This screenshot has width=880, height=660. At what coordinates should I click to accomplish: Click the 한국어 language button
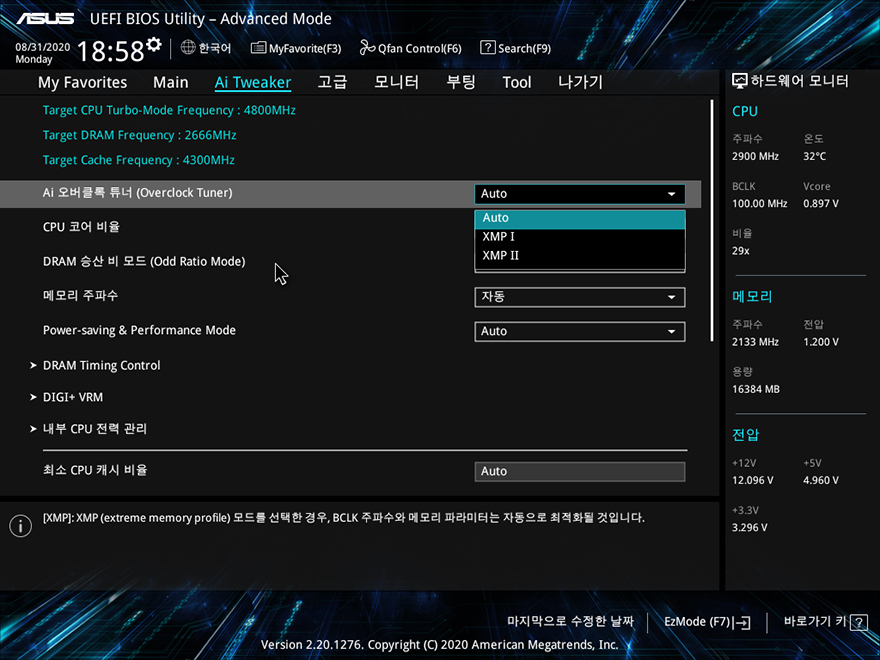[x=215, y=48]
